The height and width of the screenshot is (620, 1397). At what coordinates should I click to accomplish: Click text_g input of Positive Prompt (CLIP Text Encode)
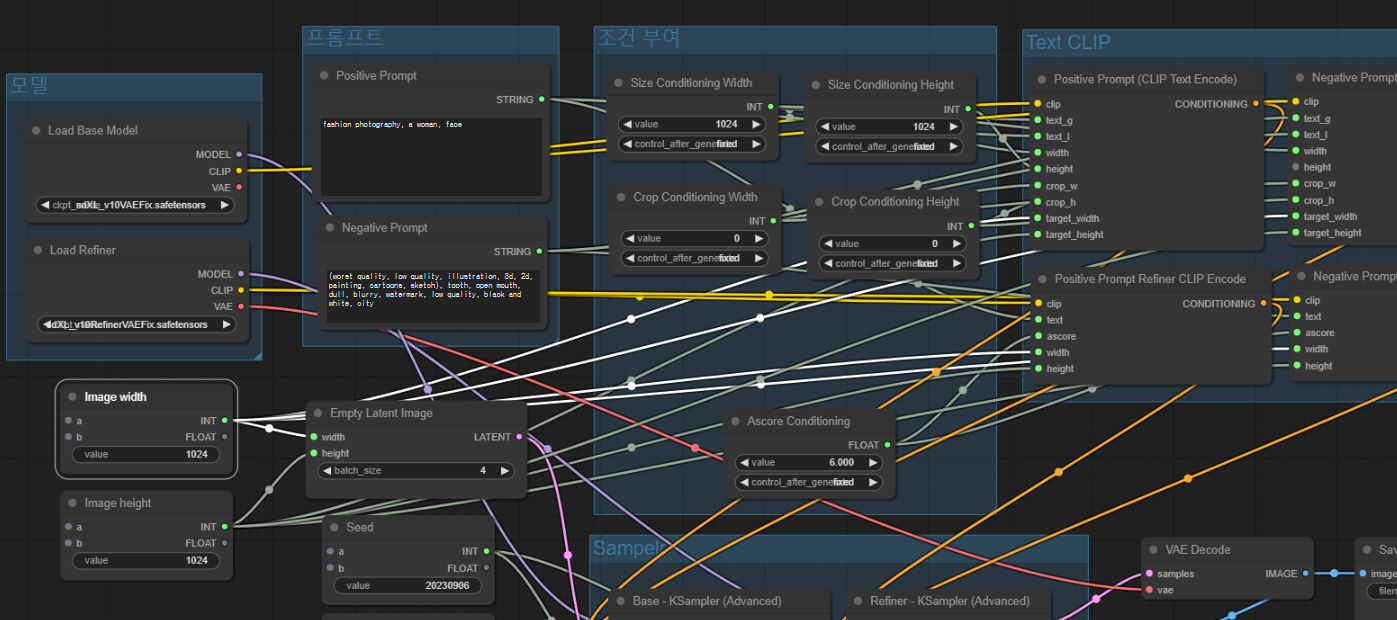coord(1037,120)
